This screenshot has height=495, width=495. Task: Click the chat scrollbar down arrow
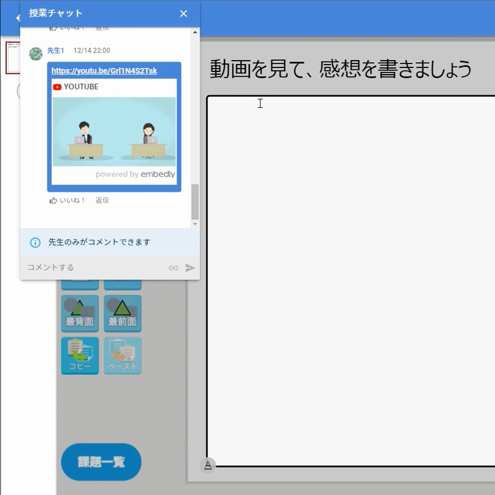click(195, 224)
